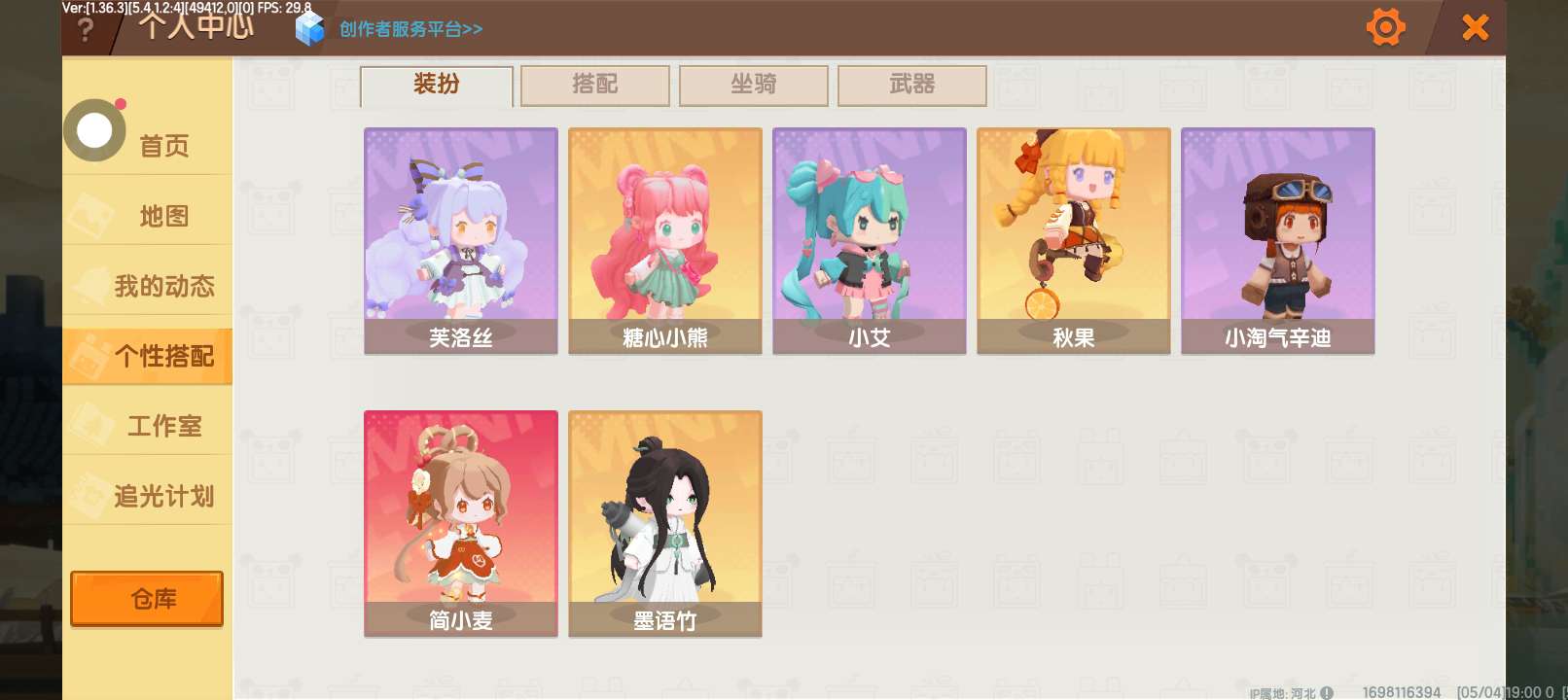Screen dimensions: 1568x700
Task: Open the orange gear settings icon
Action: (1385, 27)
